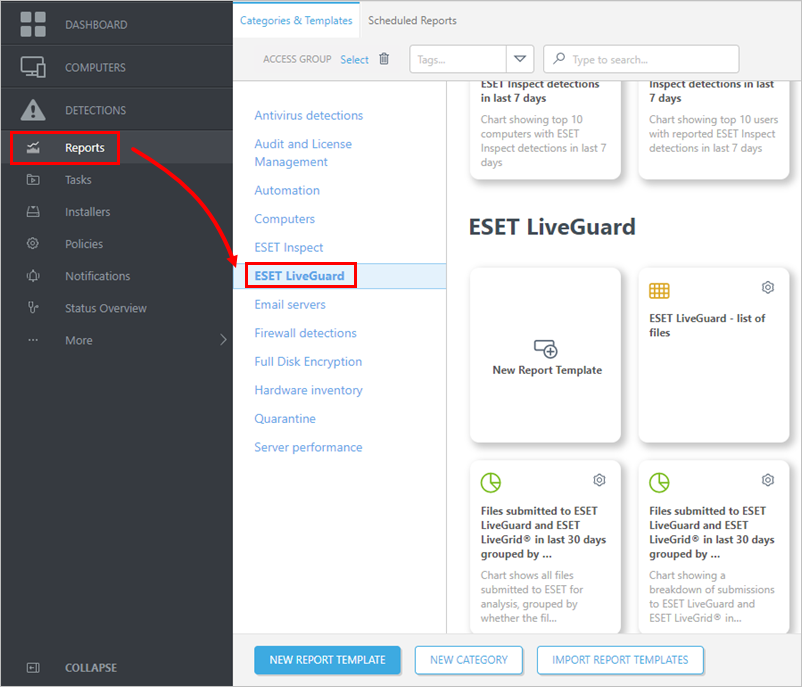Screen dimensions: 802x687
Task: Select ESET LiveGuard category
Action: pos(299,276)
